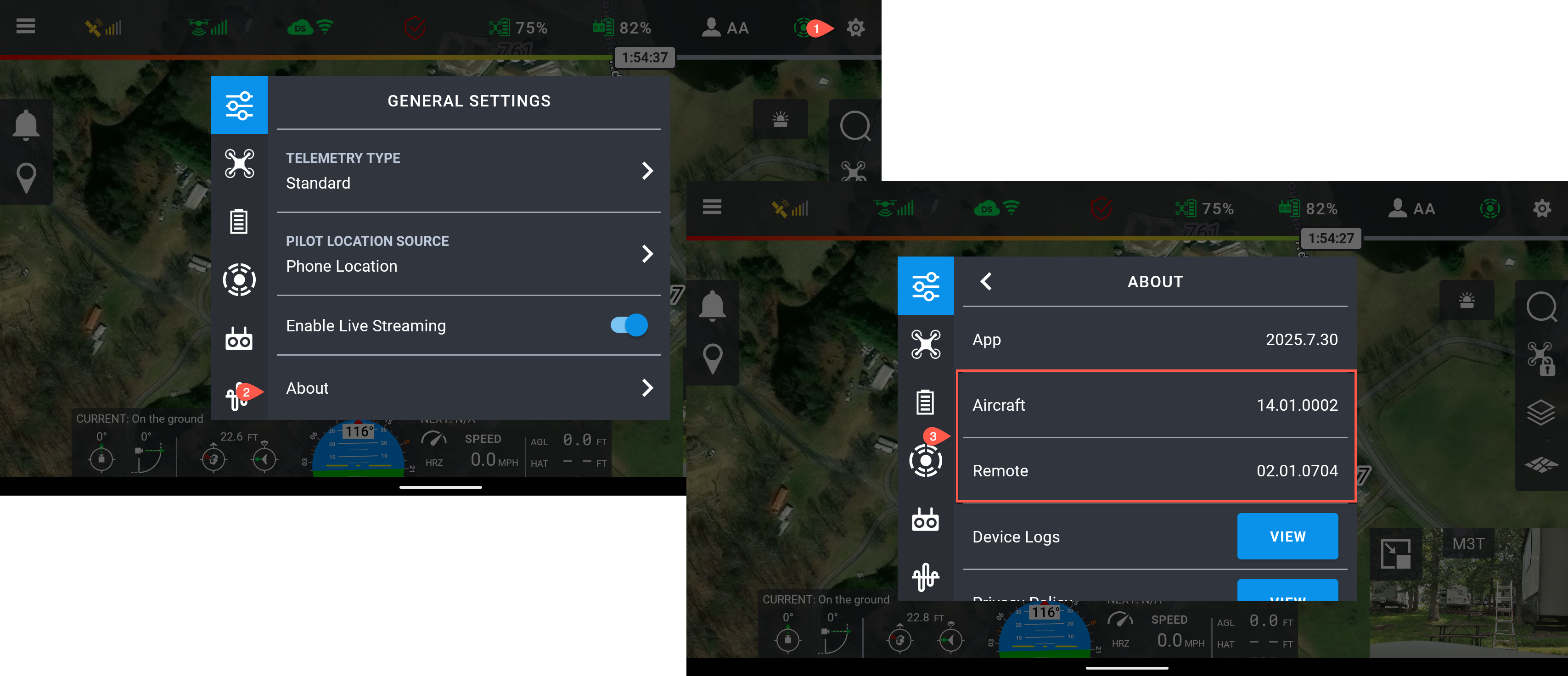This screenshot has width=1568, height=676.
Task: Select beacon tab in About panel
Action: coord(925,461)
